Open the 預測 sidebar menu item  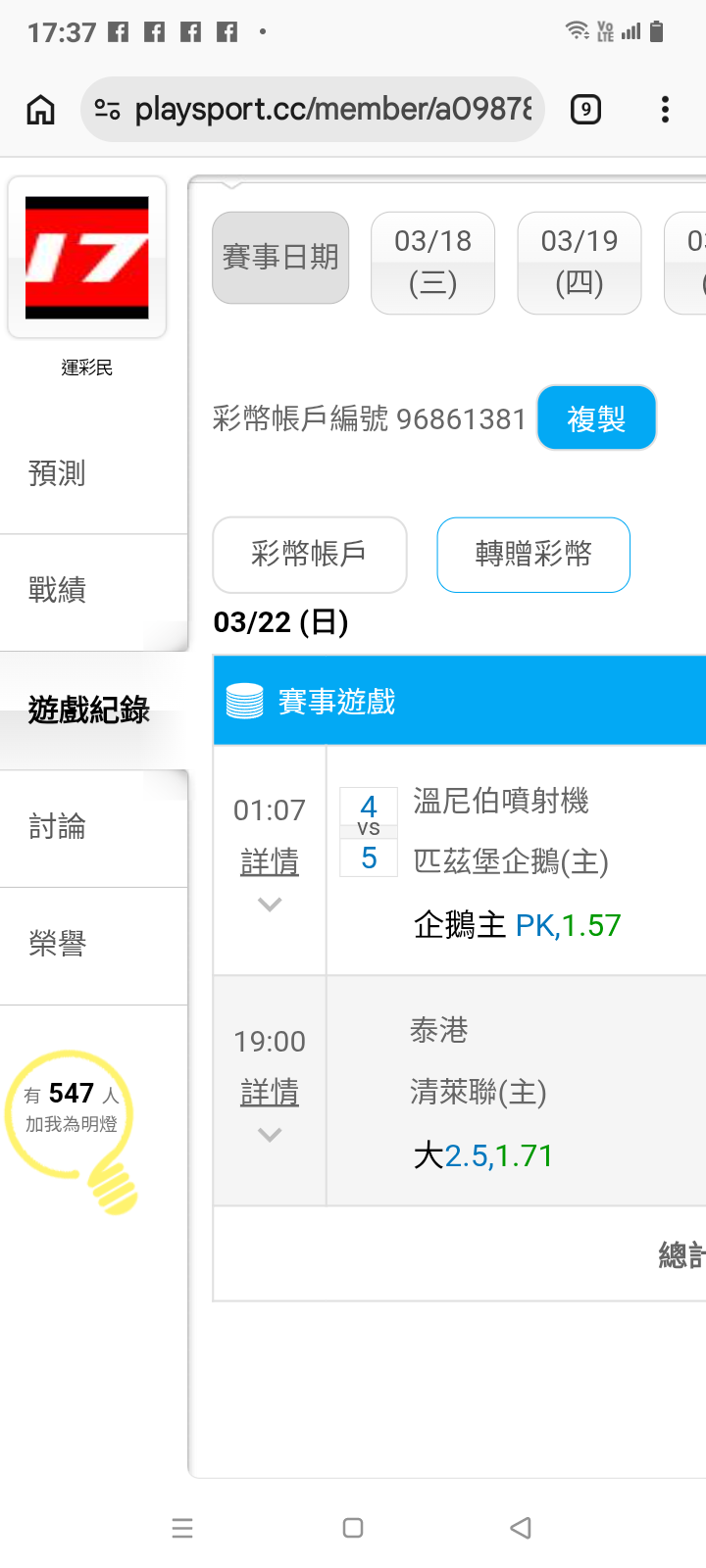pos(57,473)
